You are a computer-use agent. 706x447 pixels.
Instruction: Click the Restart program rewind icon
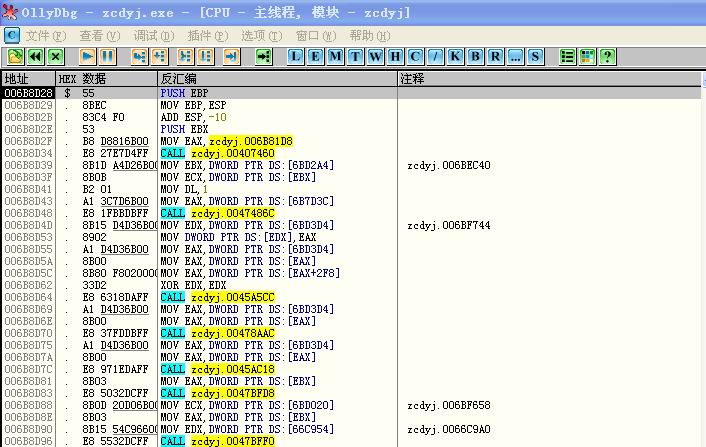point(36,57)
